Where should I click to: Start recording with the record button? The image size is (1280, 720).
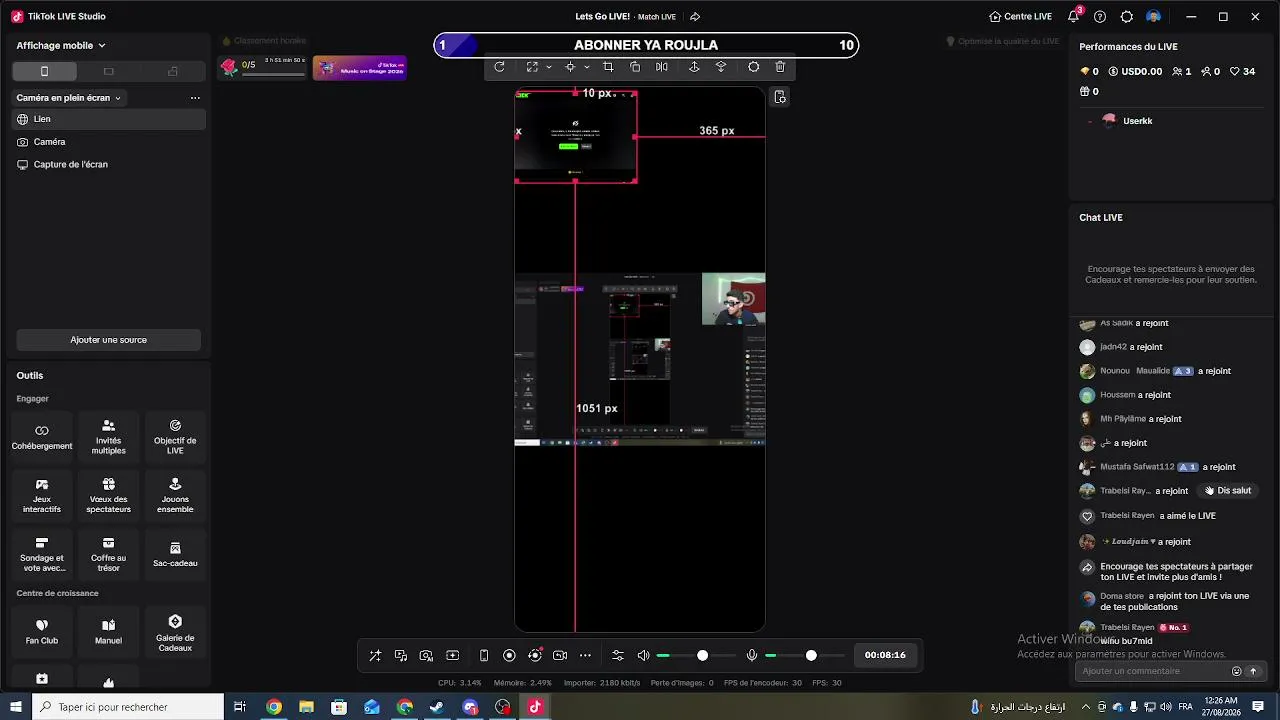(509, 655)
